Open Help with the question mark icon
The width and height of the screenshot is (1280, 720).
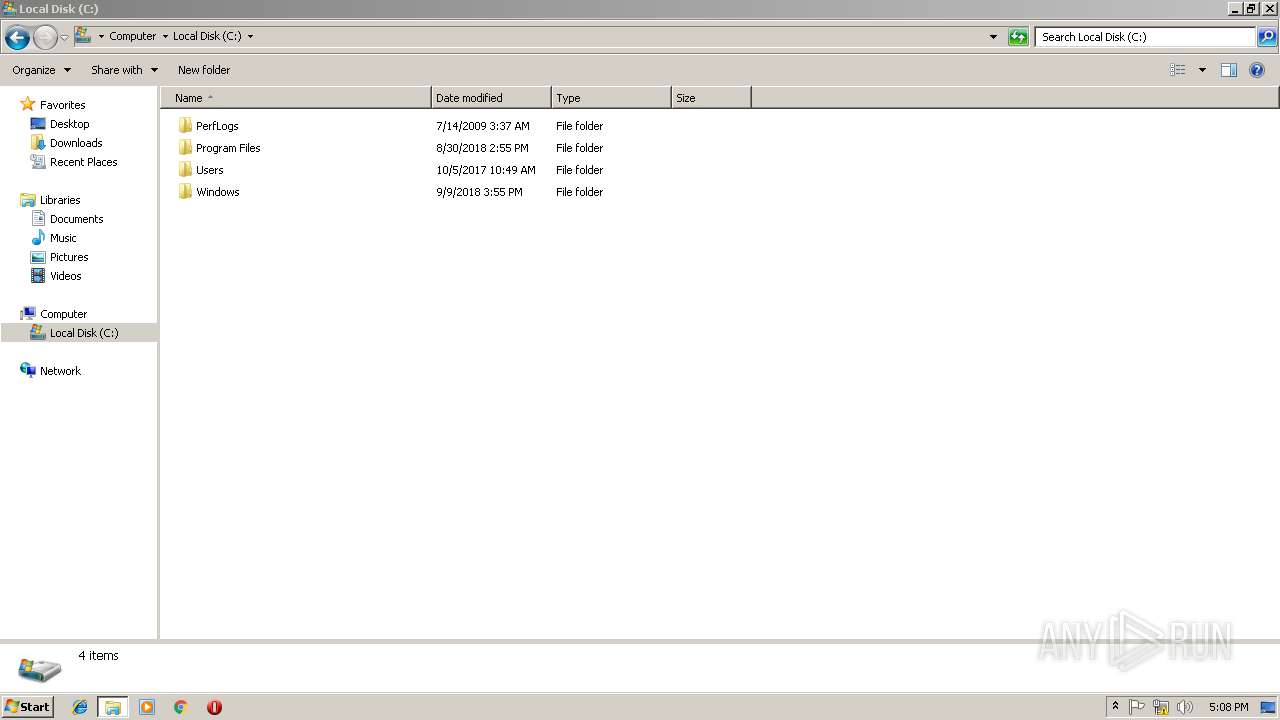tap(1257, 70)
